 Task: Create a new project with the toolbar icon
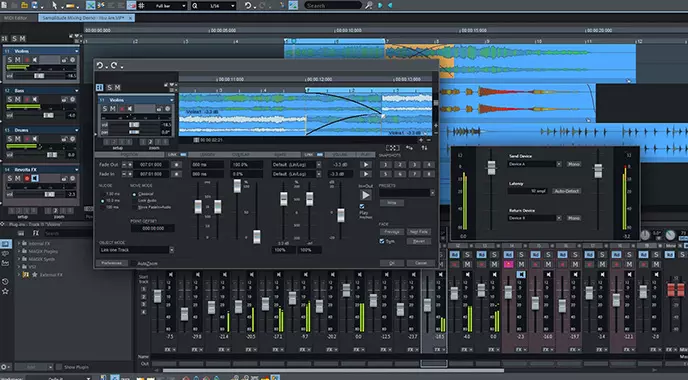[4, 5]
